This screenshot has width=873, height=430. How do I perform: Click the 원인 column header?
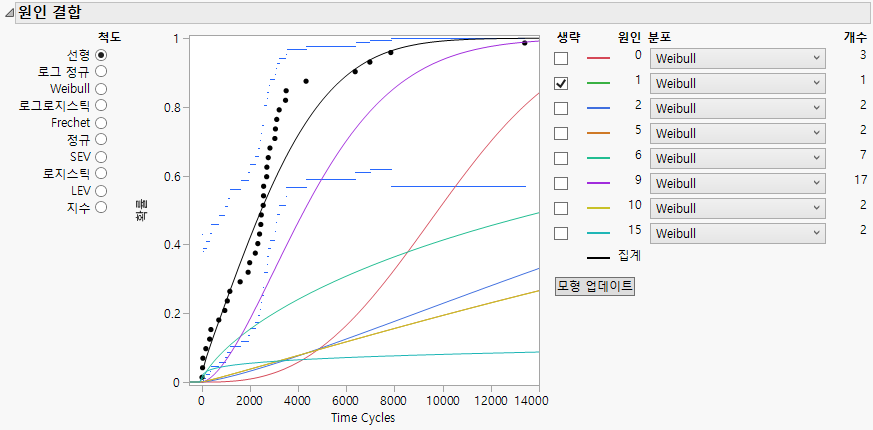629,37
